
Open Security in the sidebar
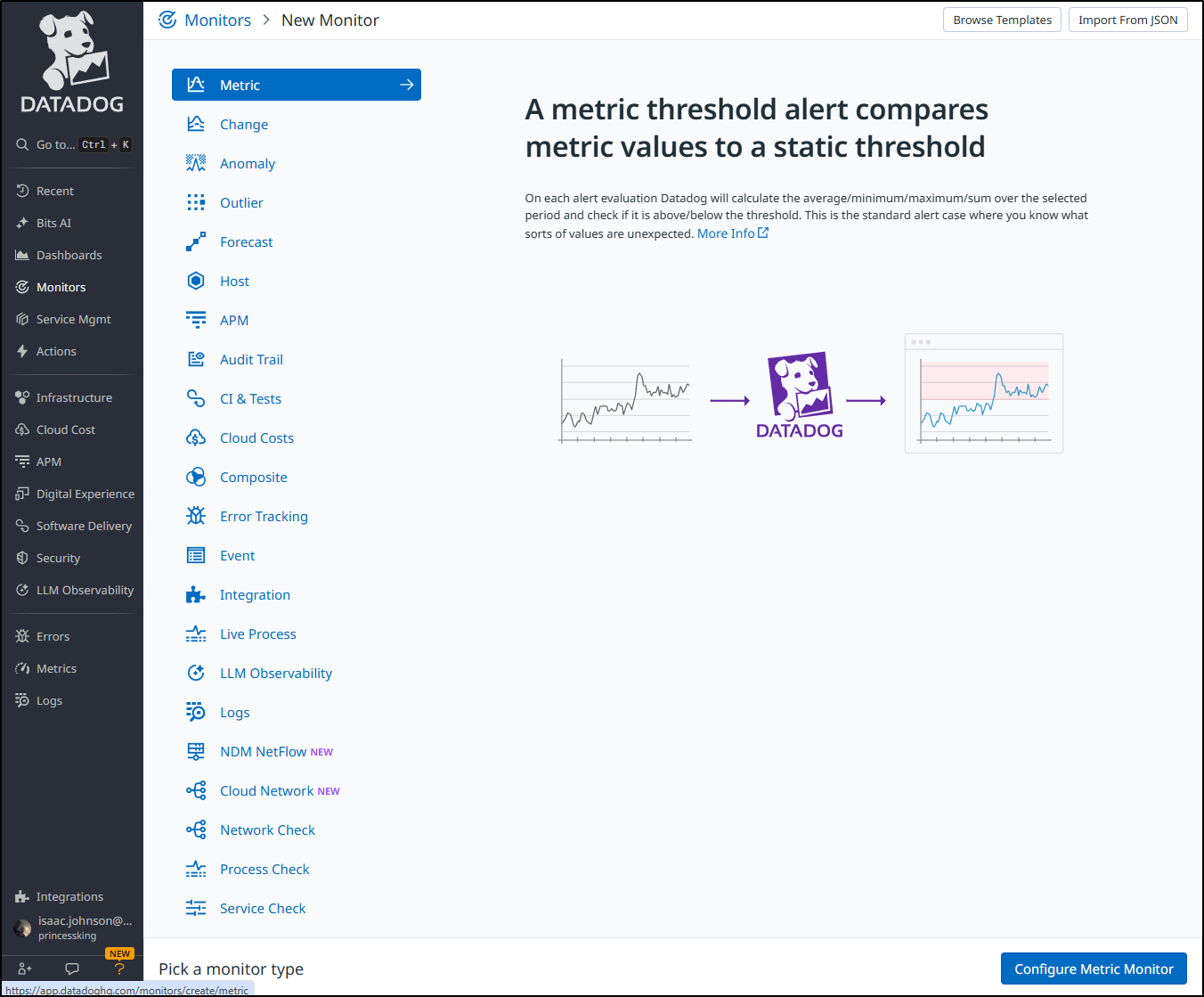(73, 558)
